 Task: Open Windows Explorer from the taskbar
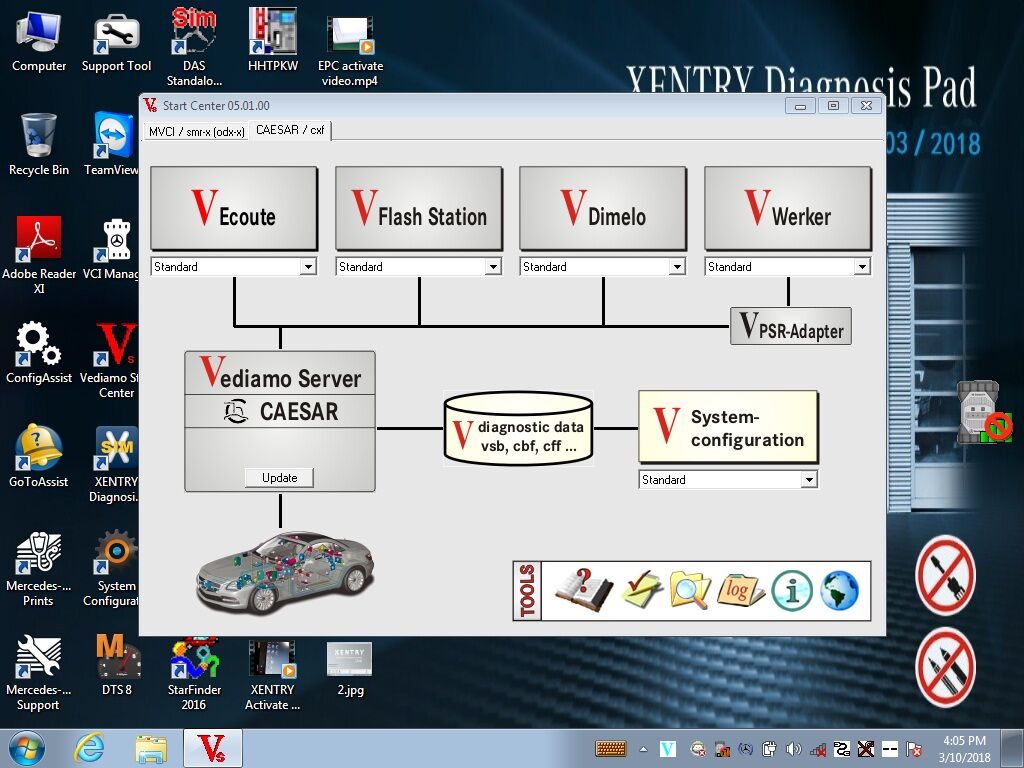coord(151,749)
